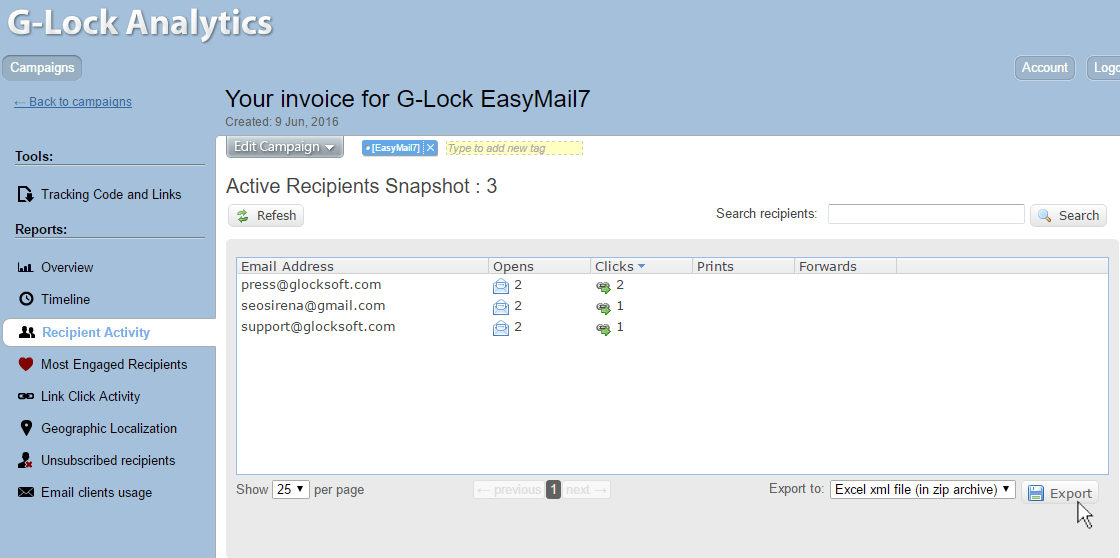Select page 1 in pagination
The image size is (1120, 558).
pyautogui.click(x=553, y=489)
